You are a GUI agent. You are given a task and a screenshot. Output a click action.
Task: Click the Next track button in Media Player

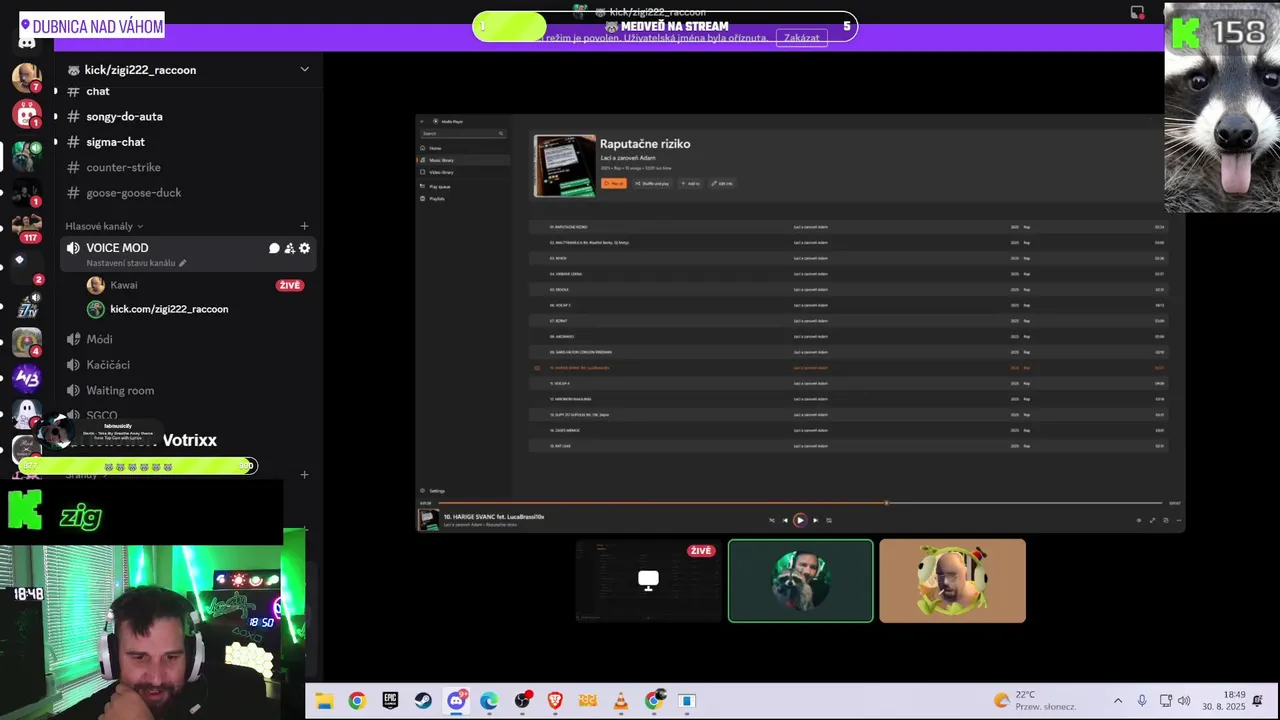[815, 520]
